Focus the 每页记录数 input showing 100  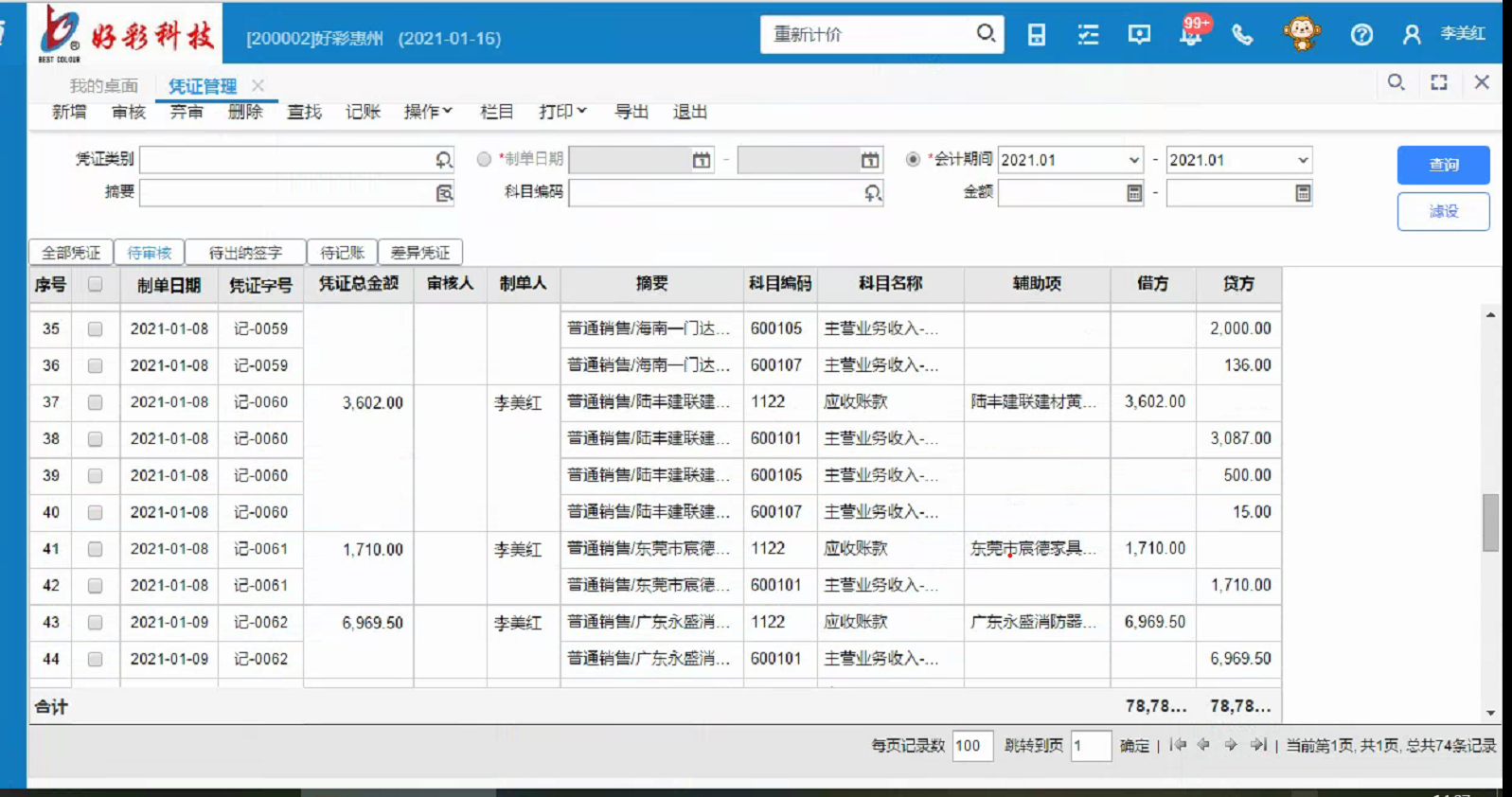click(972, 746)
